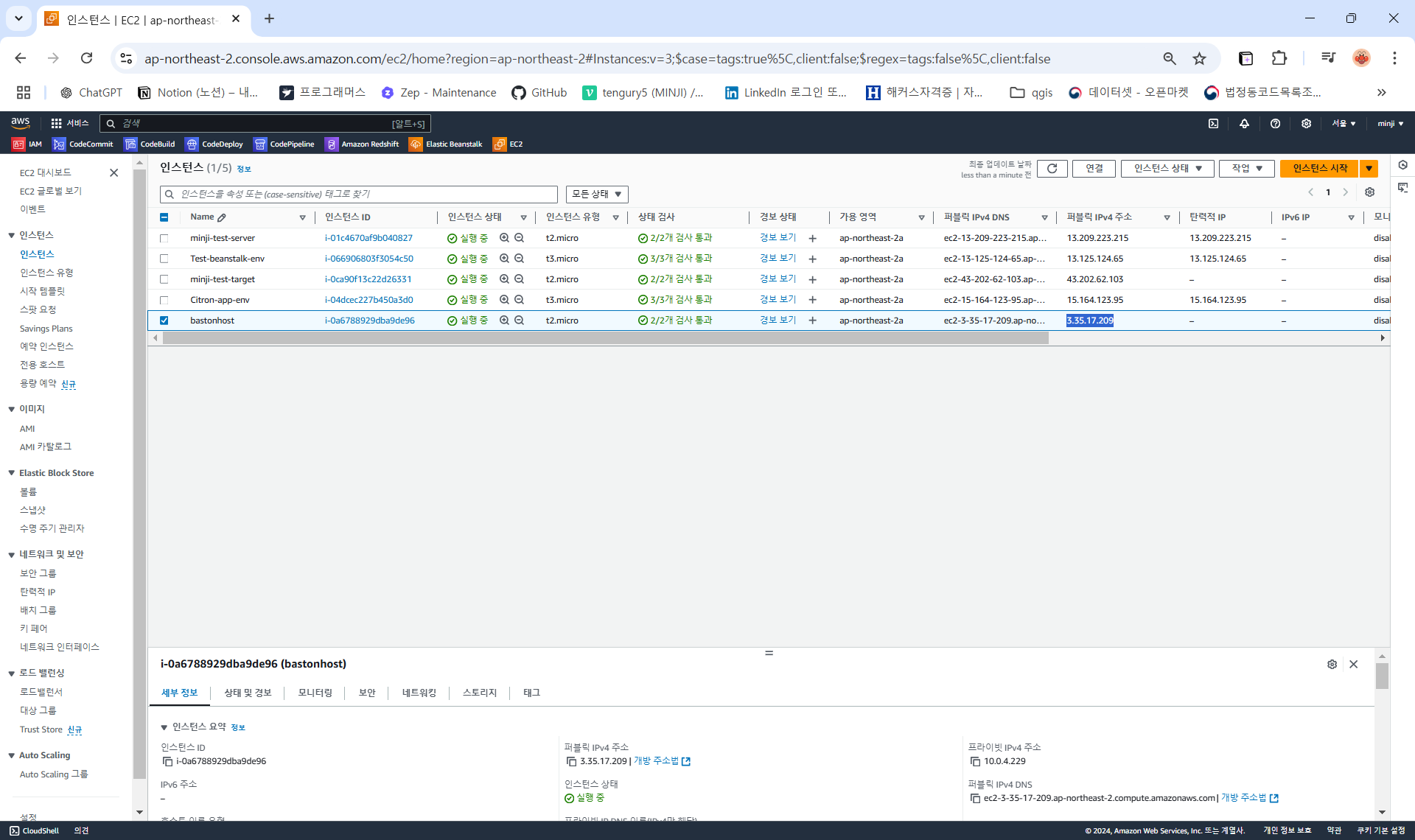The width and height of the screenshot is (1415, 840).
Task: Uncheck the bastonhost instance checkbox
Action: coord(164,321)
